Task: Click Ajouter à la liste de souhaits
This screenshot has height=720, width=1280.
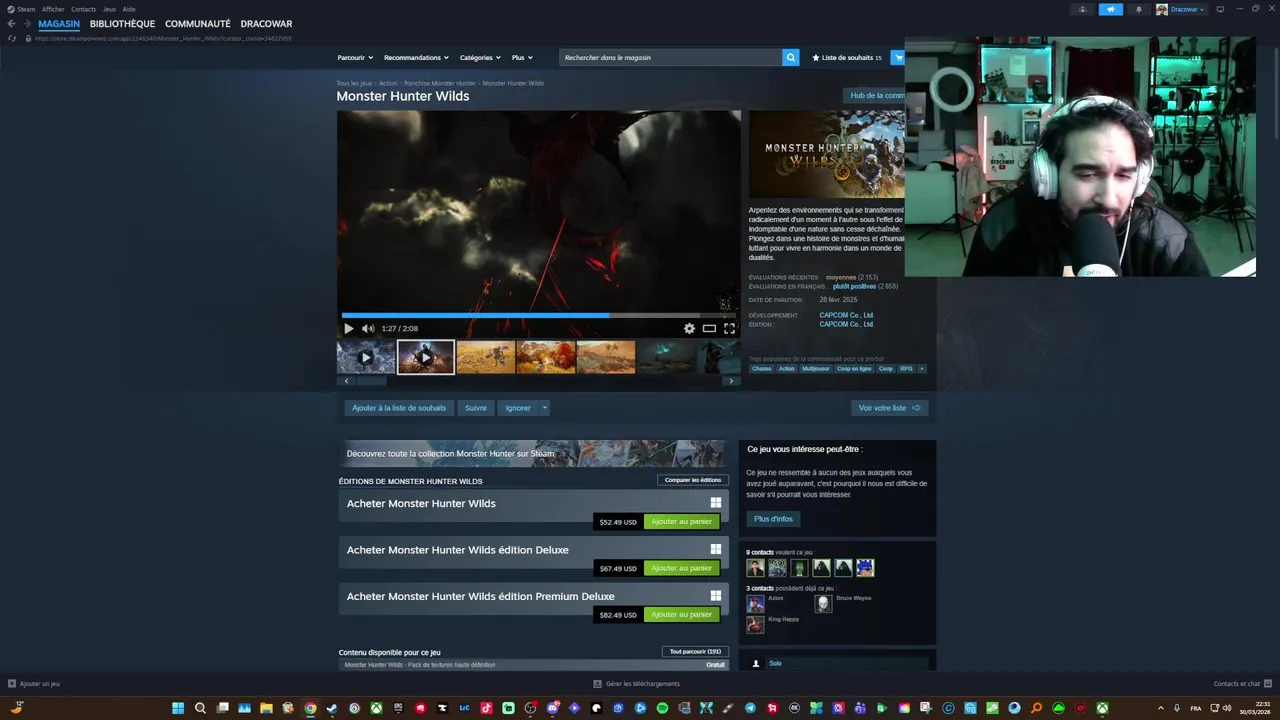Action: coord(399,408)
